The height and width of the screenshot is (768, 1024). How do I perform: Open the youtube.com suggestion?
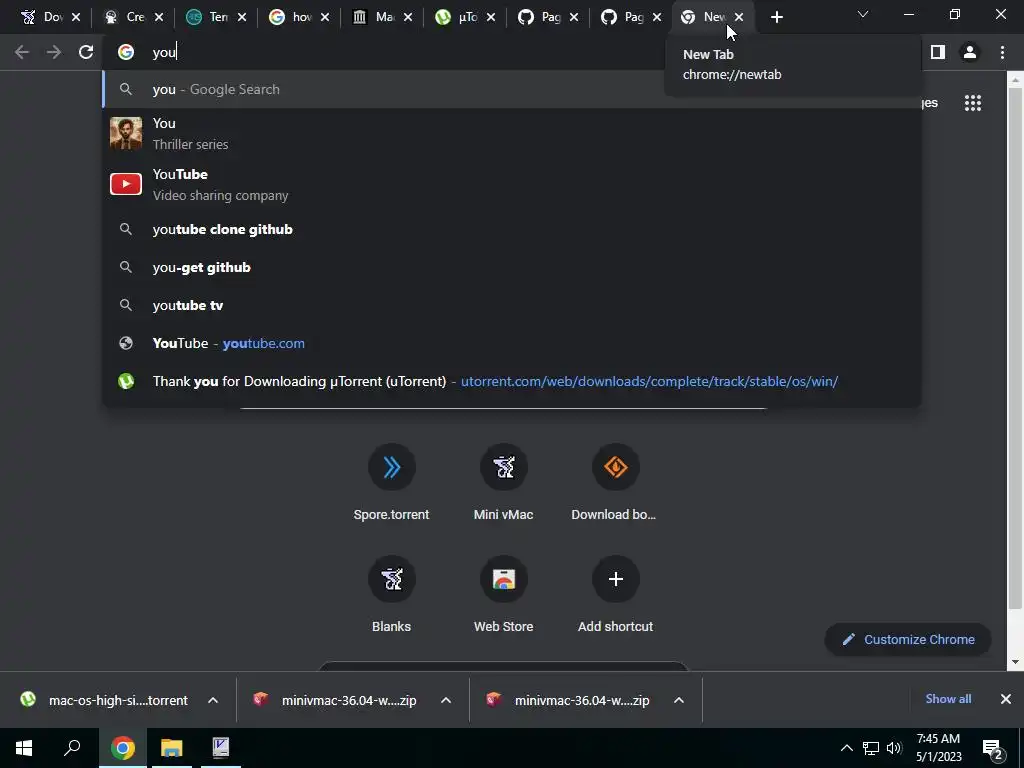512,343
